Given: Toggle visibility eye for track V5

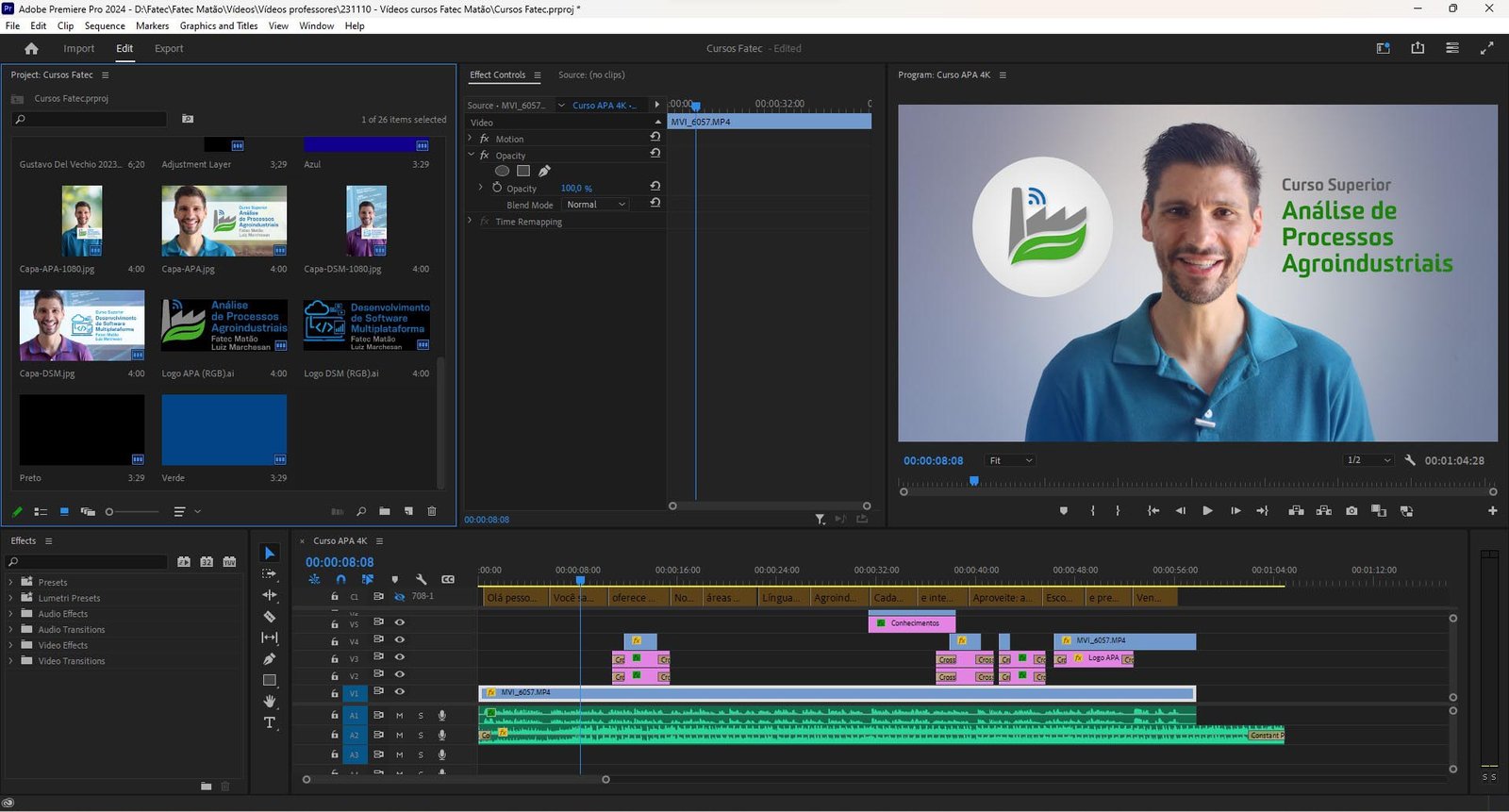Looking at the screenshot, I should coord(400,622).
